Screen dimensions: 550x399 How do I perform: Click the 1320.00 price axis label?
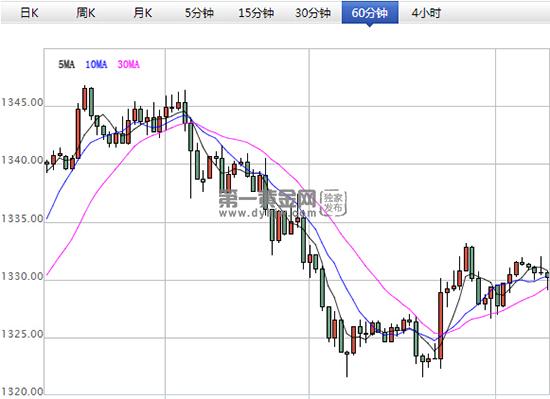point(22,392)
